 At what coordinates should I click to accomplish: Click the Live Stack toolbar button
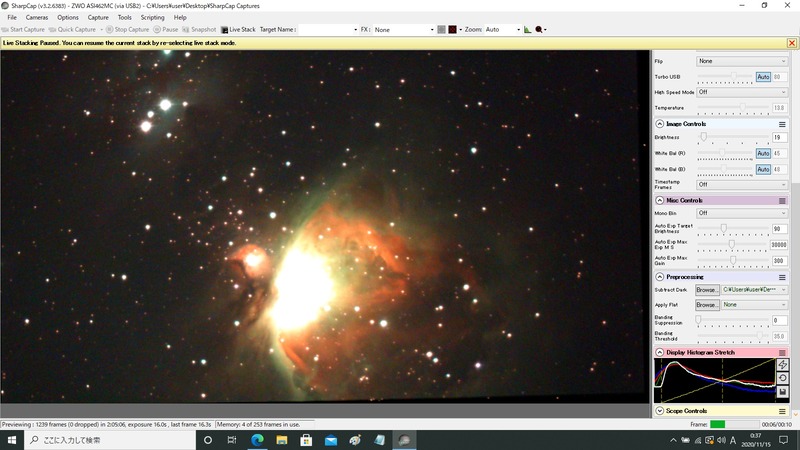(238, 30)
